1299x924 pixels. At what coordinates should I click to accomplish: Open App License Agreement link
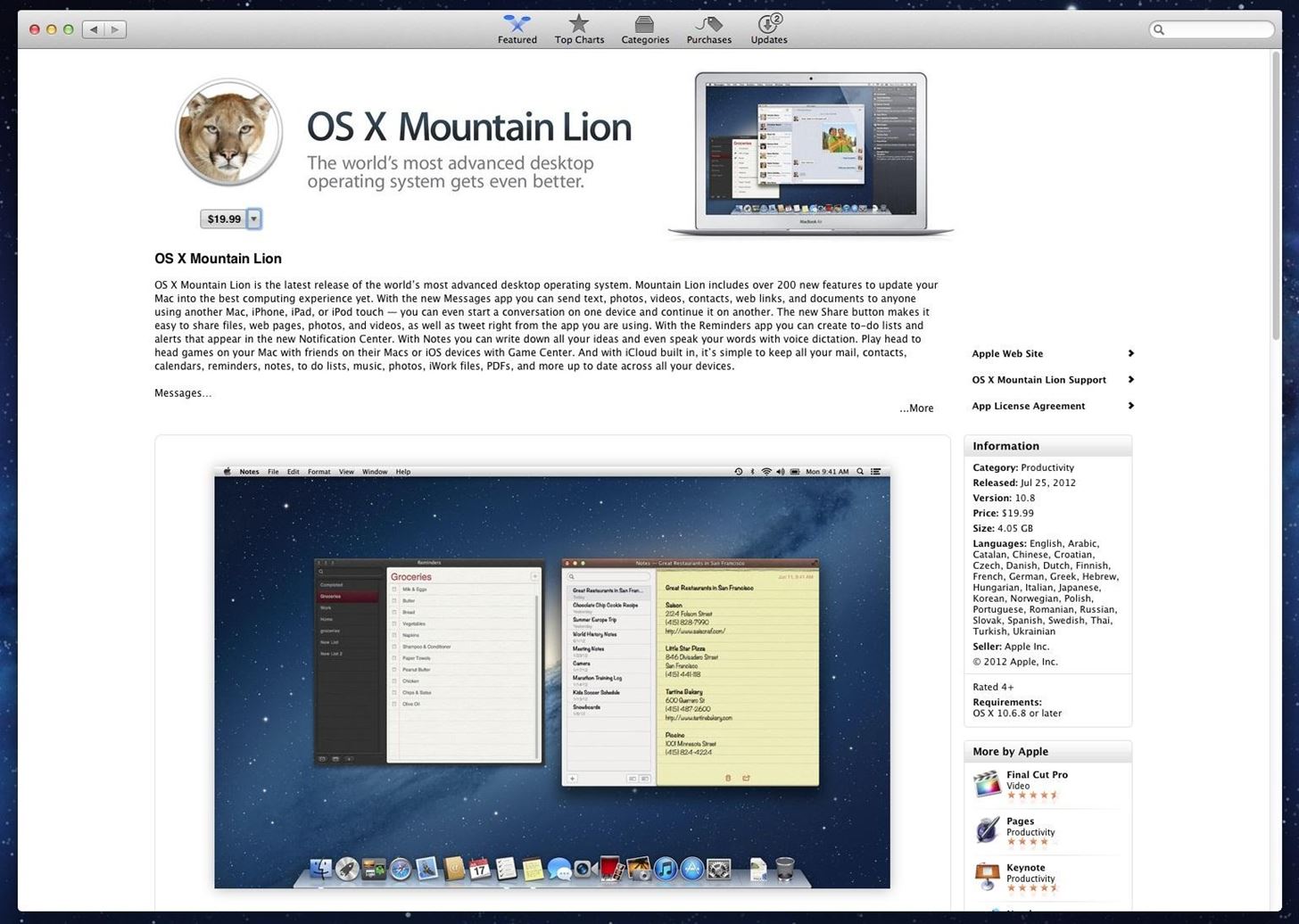point(1029,406)
